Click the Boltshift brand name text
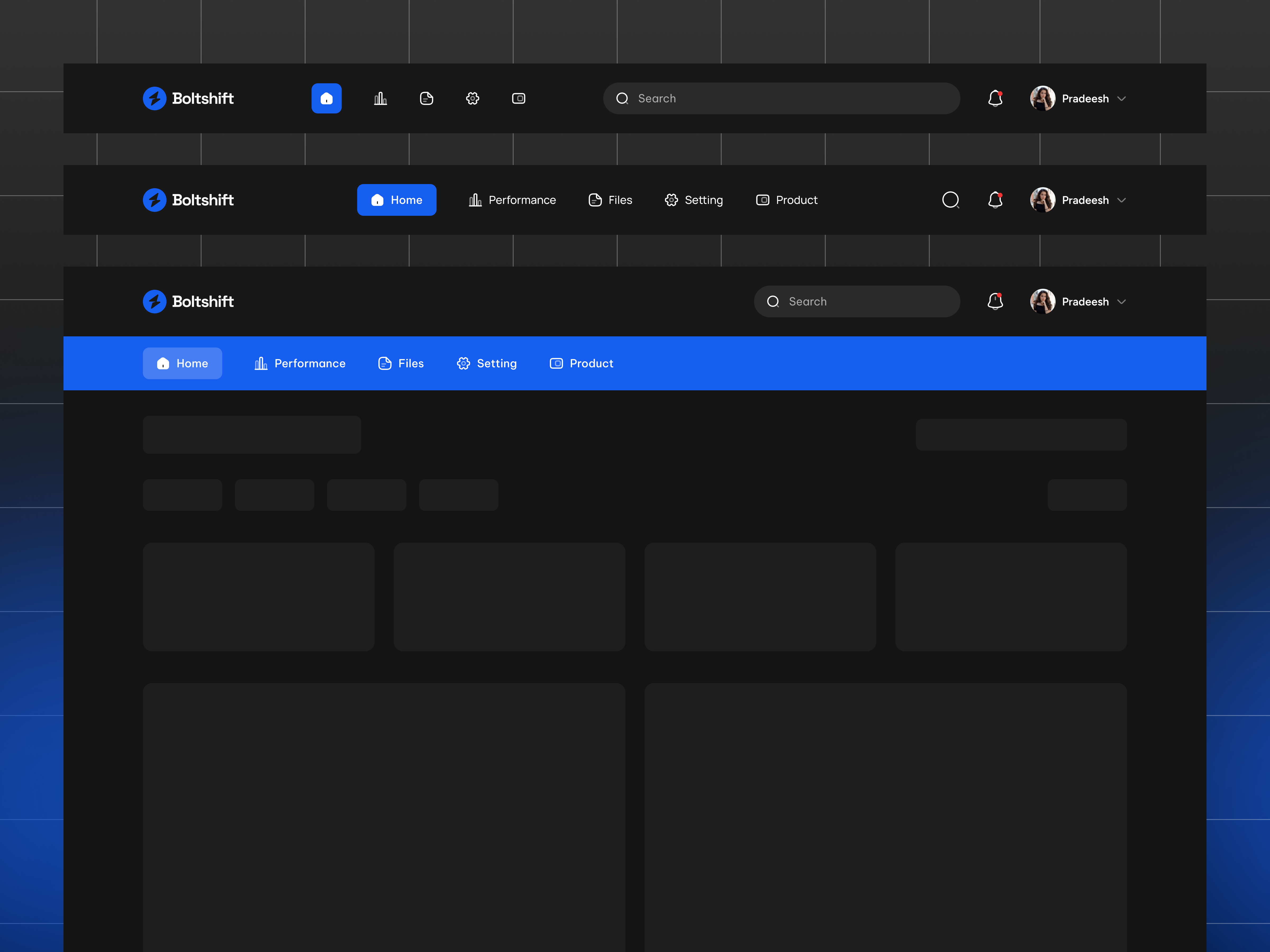This screenshot has width=1270, height=952. click(x=203, y=98)
